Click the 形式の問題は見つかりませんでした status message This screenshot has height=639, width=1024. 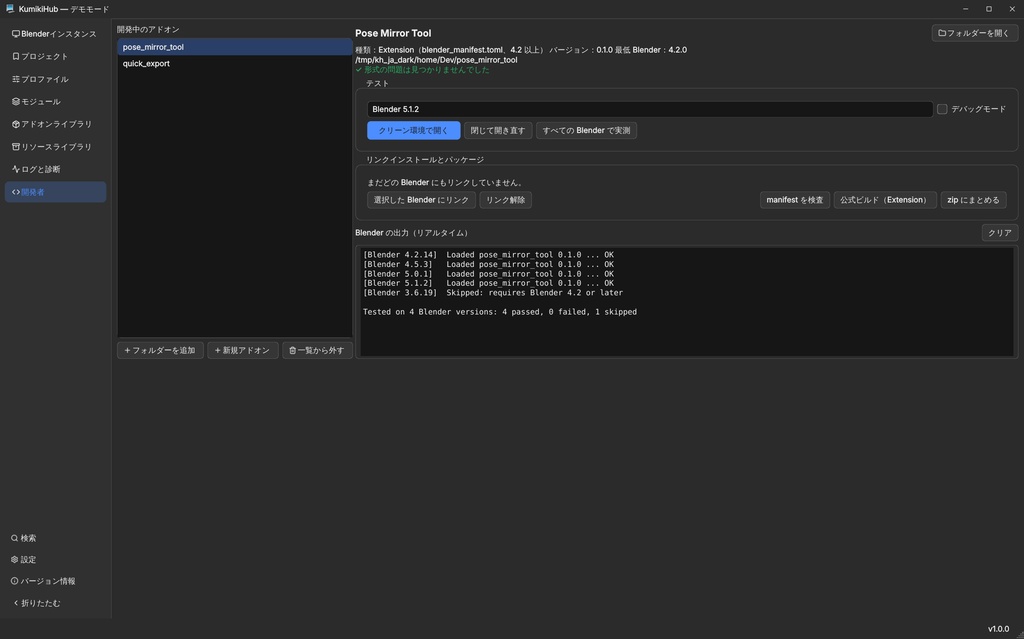(x=423, y=70)
